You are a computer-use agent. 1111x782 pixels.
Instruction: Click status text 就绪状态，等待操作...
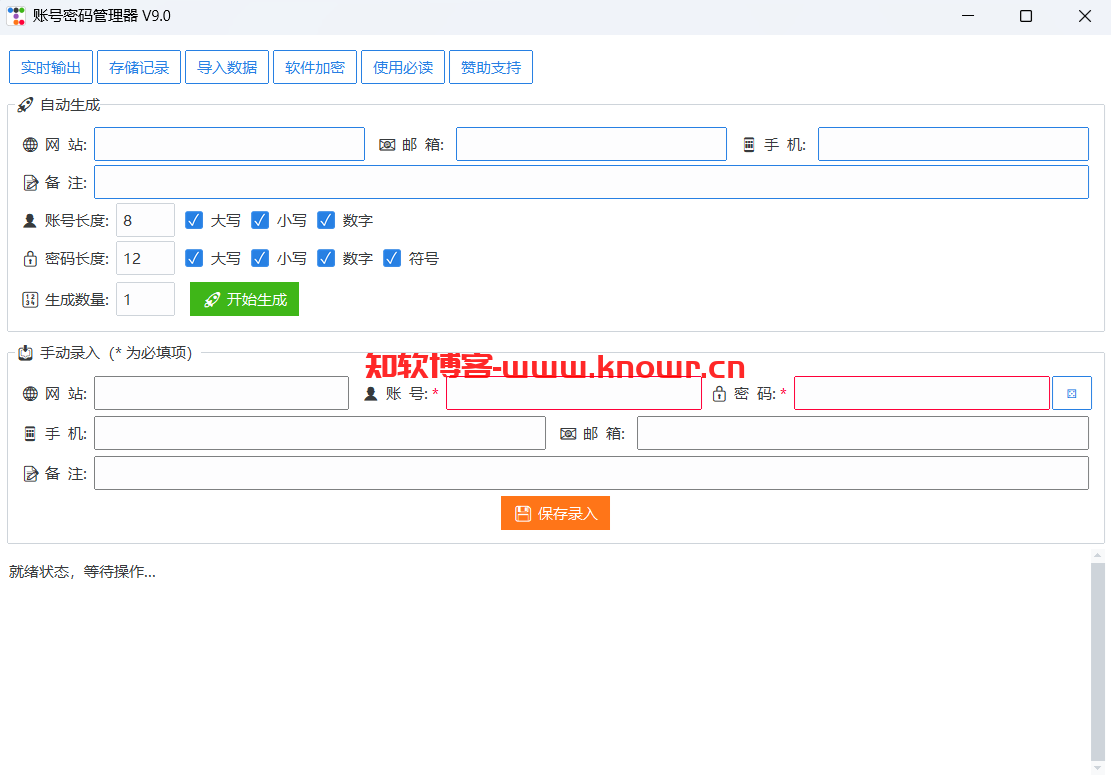pos(82,572)
